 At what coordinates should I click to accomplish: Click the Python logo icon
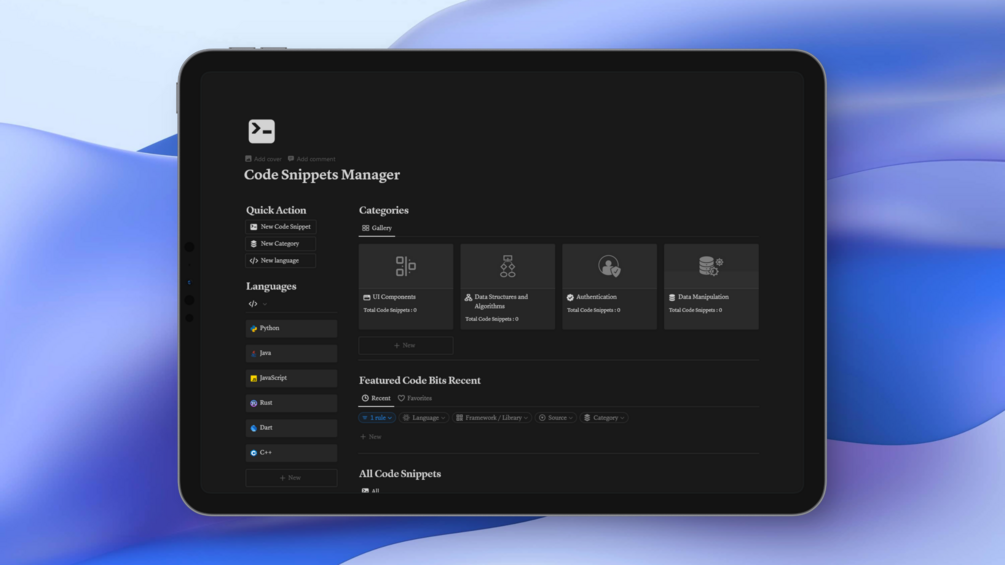254,329
